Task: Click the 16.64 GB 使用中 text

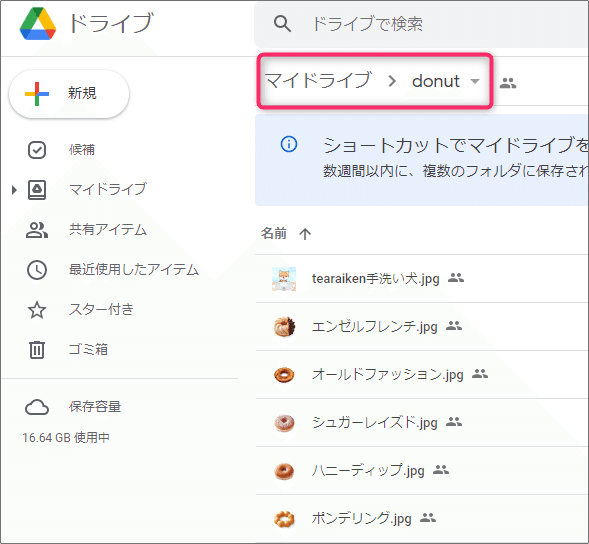Action: pos(66,438)
